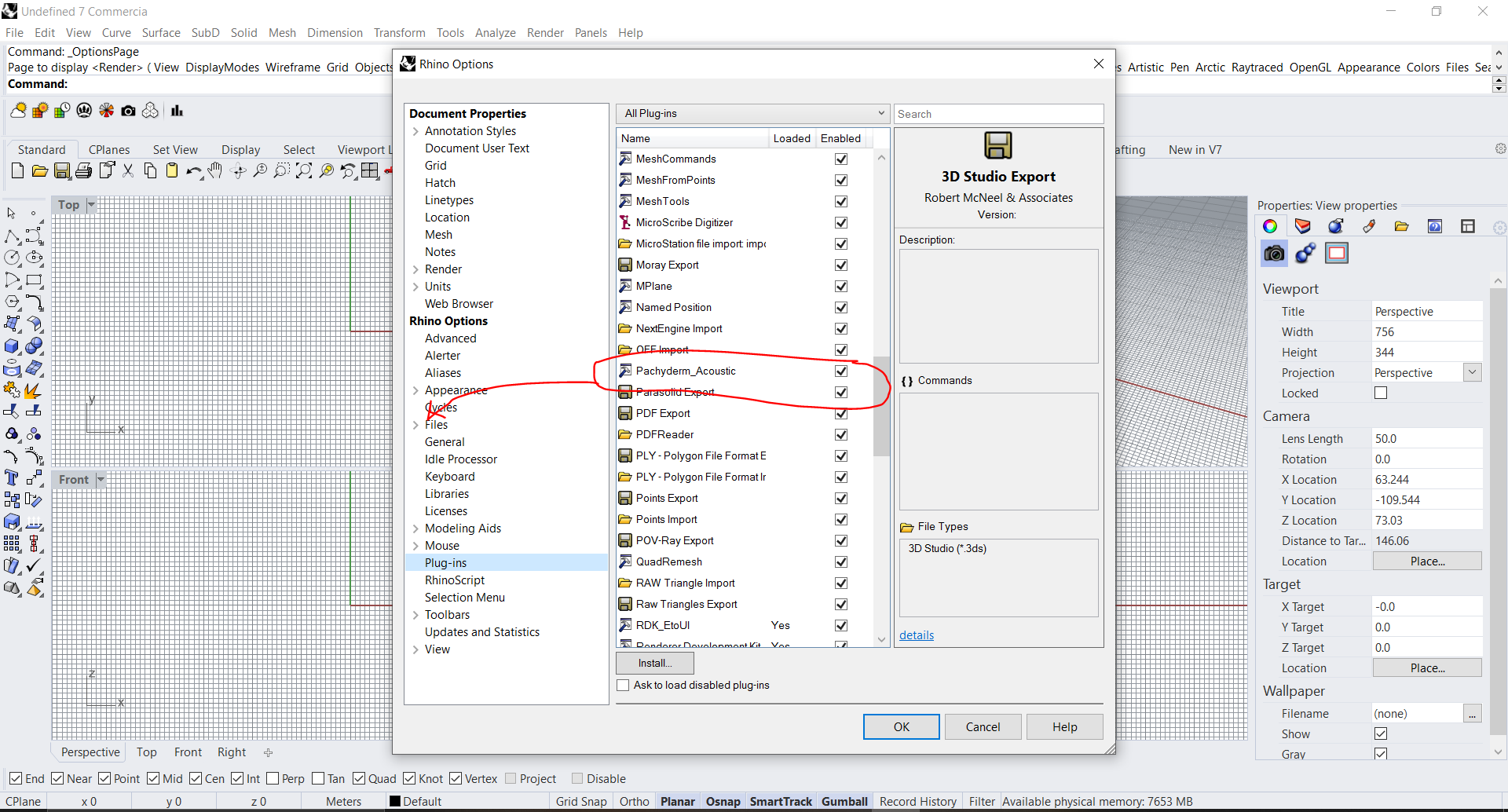Click the Paste clipboard icon
This screenshot has height=812, width=1508.
pyautogui.click(x=172, y=170)
